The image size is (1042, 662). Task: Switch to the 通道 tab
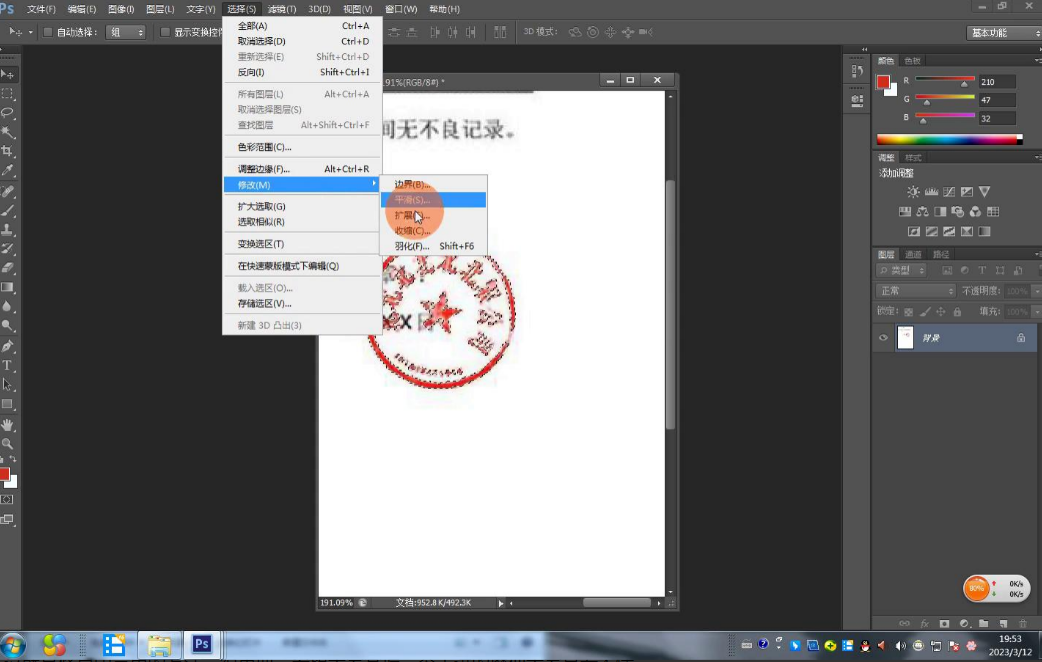(913, 254)
